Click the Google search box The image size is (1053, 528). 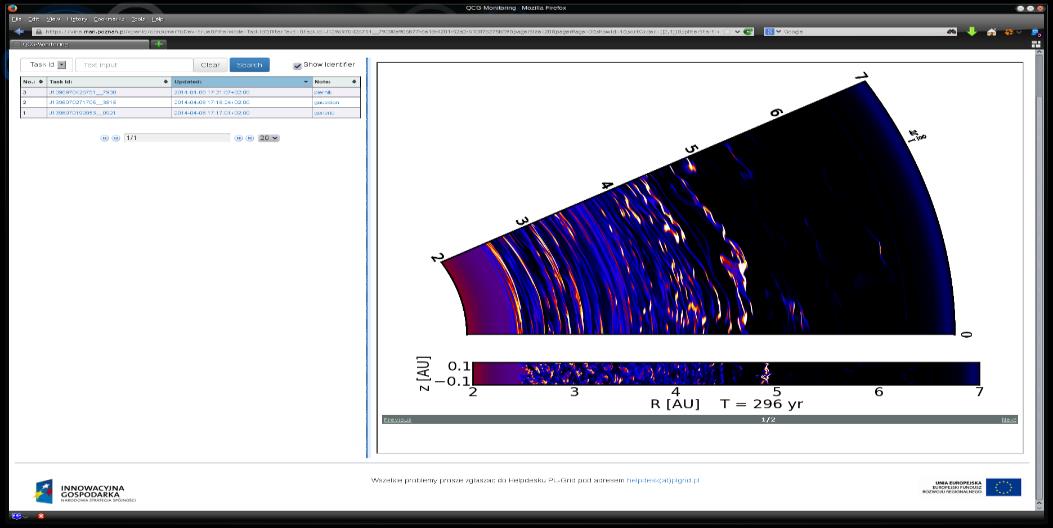862,32
